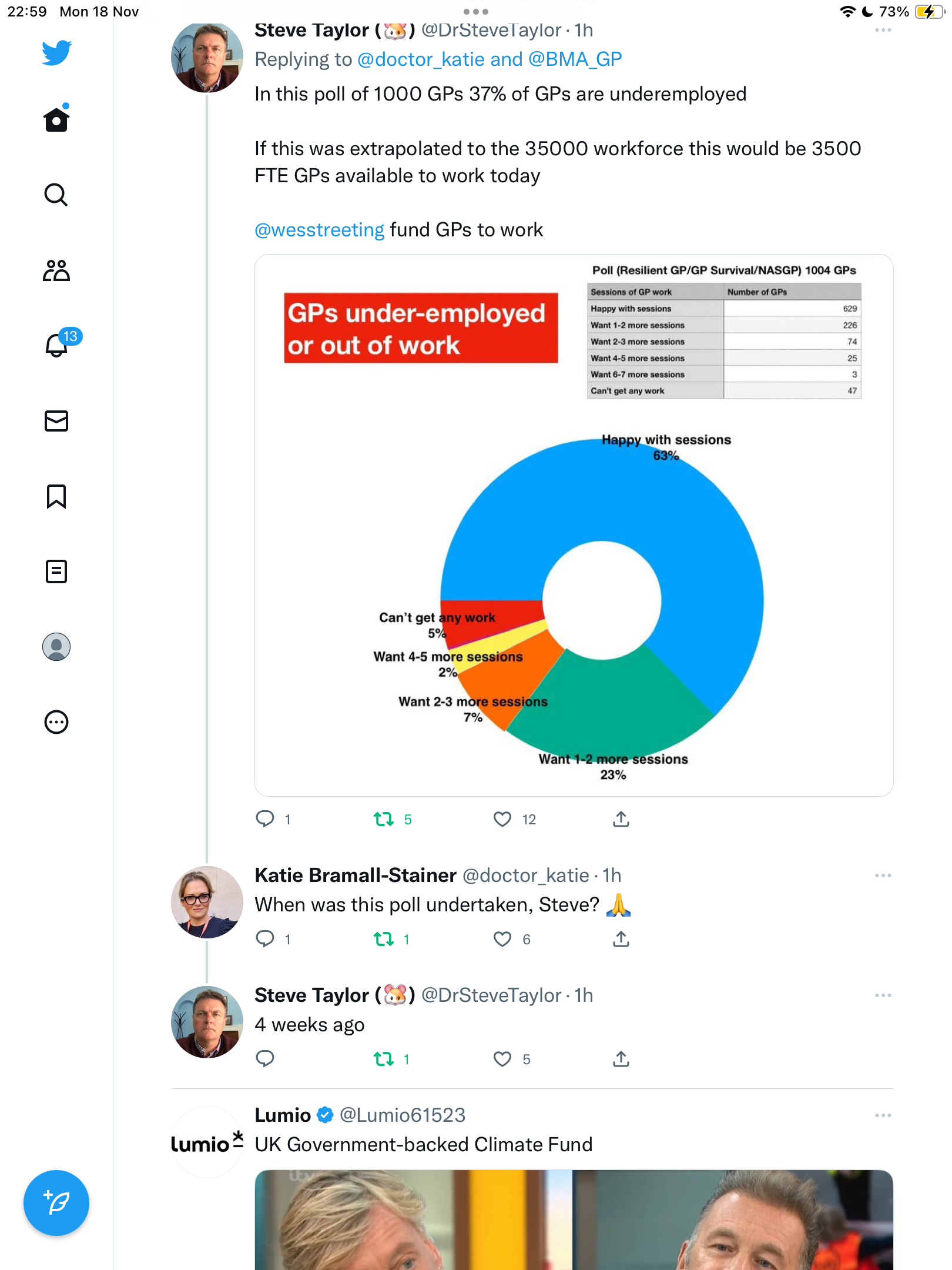Open the More circle menu in sidebar
Image resolution: width=952 pixels, height=1270 pixels.
pyautogui.click(x=56, y=722)
